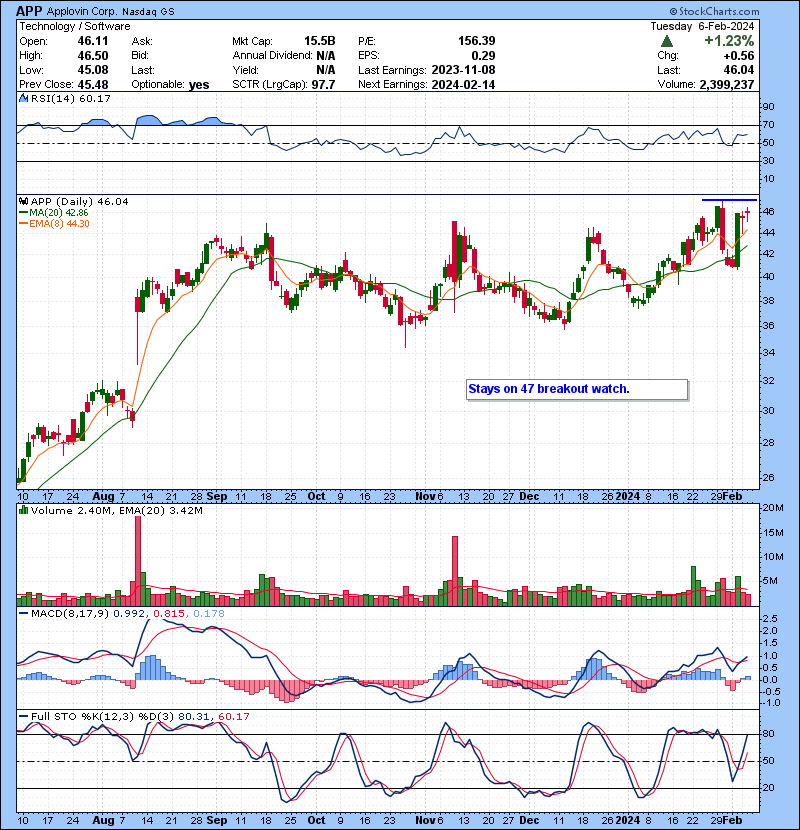Click the 15M mark on volume axis

pos(772,532)
